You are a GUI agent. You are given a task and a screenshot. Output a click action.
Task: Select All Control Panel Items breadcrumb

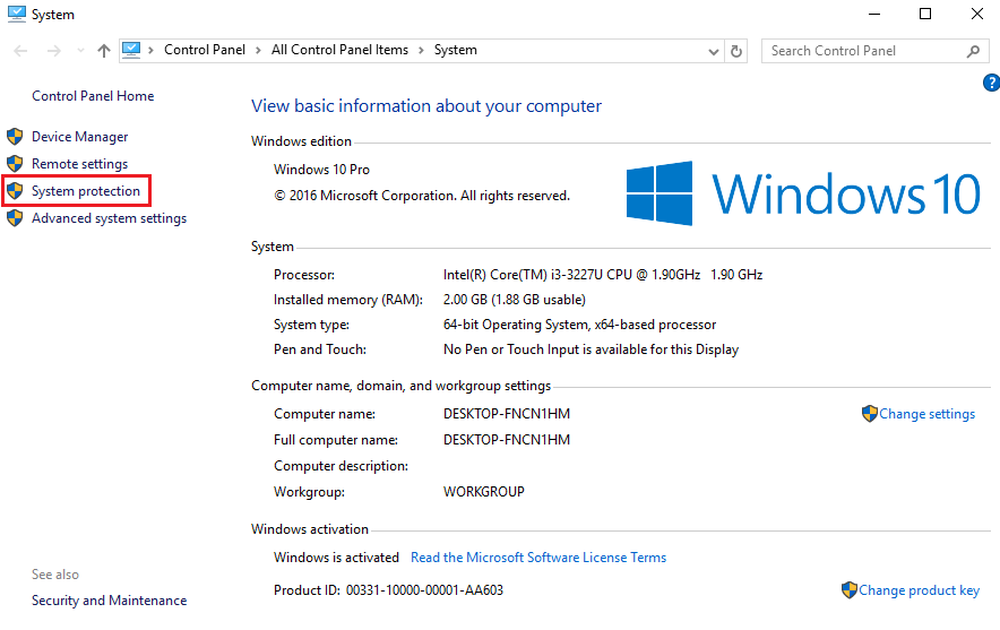(339, 50)
